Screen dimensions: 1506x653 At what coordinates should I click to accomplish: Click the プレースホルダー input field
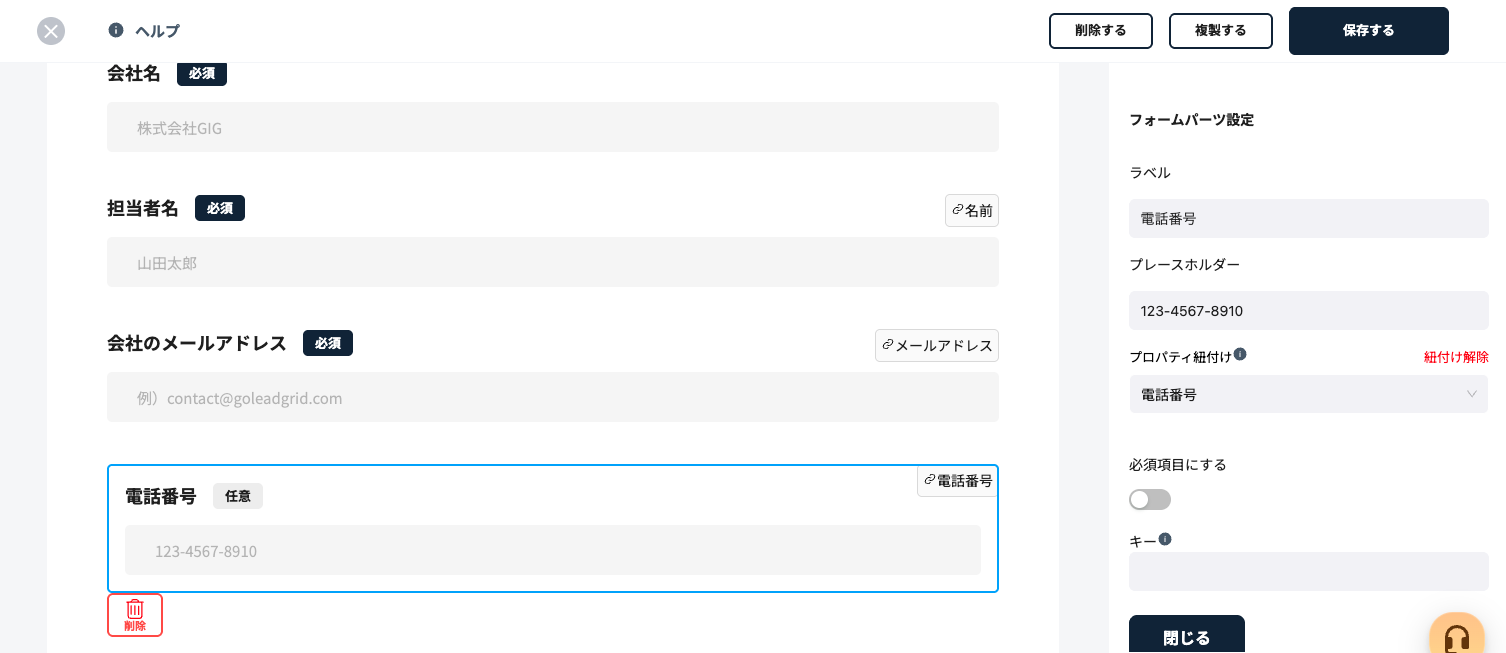tap(1308, 311)
